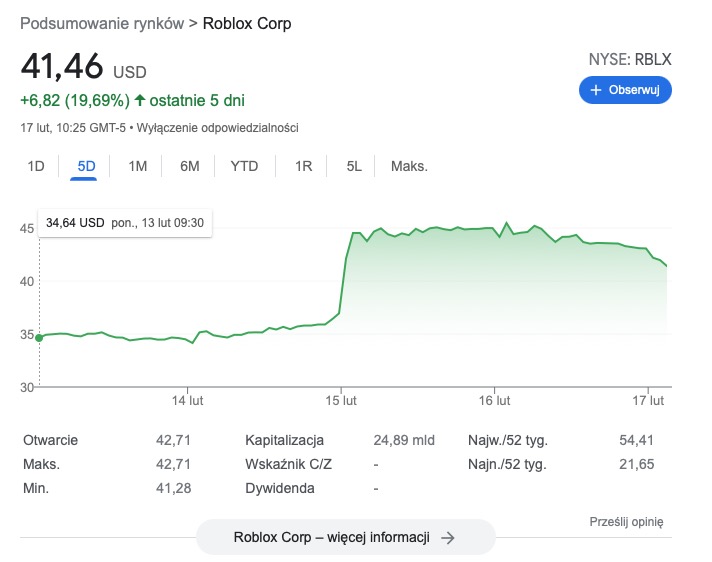The image size is (712, 562).
Task: Click the ostatnie 5 dni text
Action: click(197, 100)
